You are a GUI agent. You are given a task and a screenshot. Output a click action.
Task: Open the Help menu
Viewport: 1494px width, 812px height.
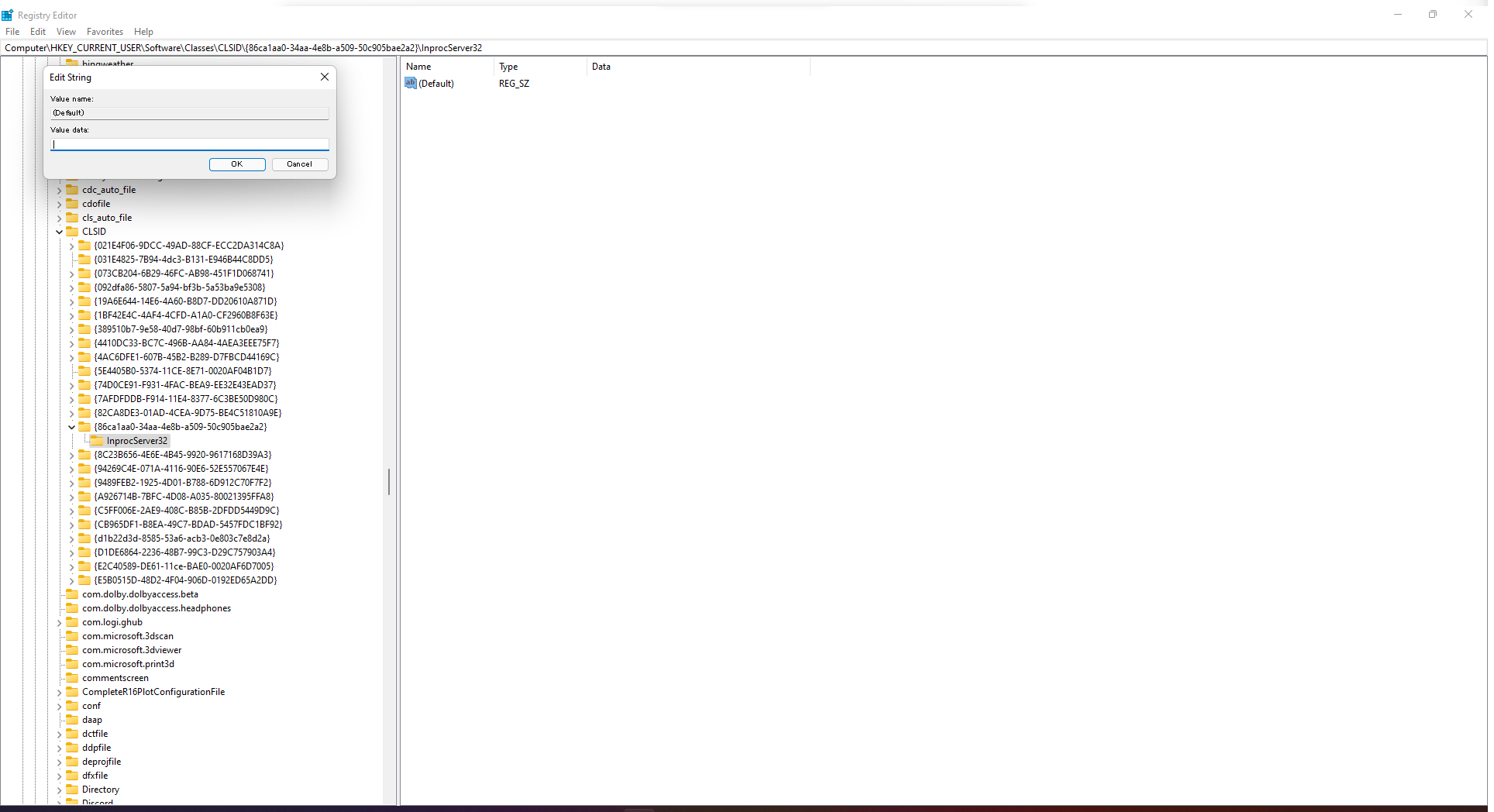tap(143, 32)
